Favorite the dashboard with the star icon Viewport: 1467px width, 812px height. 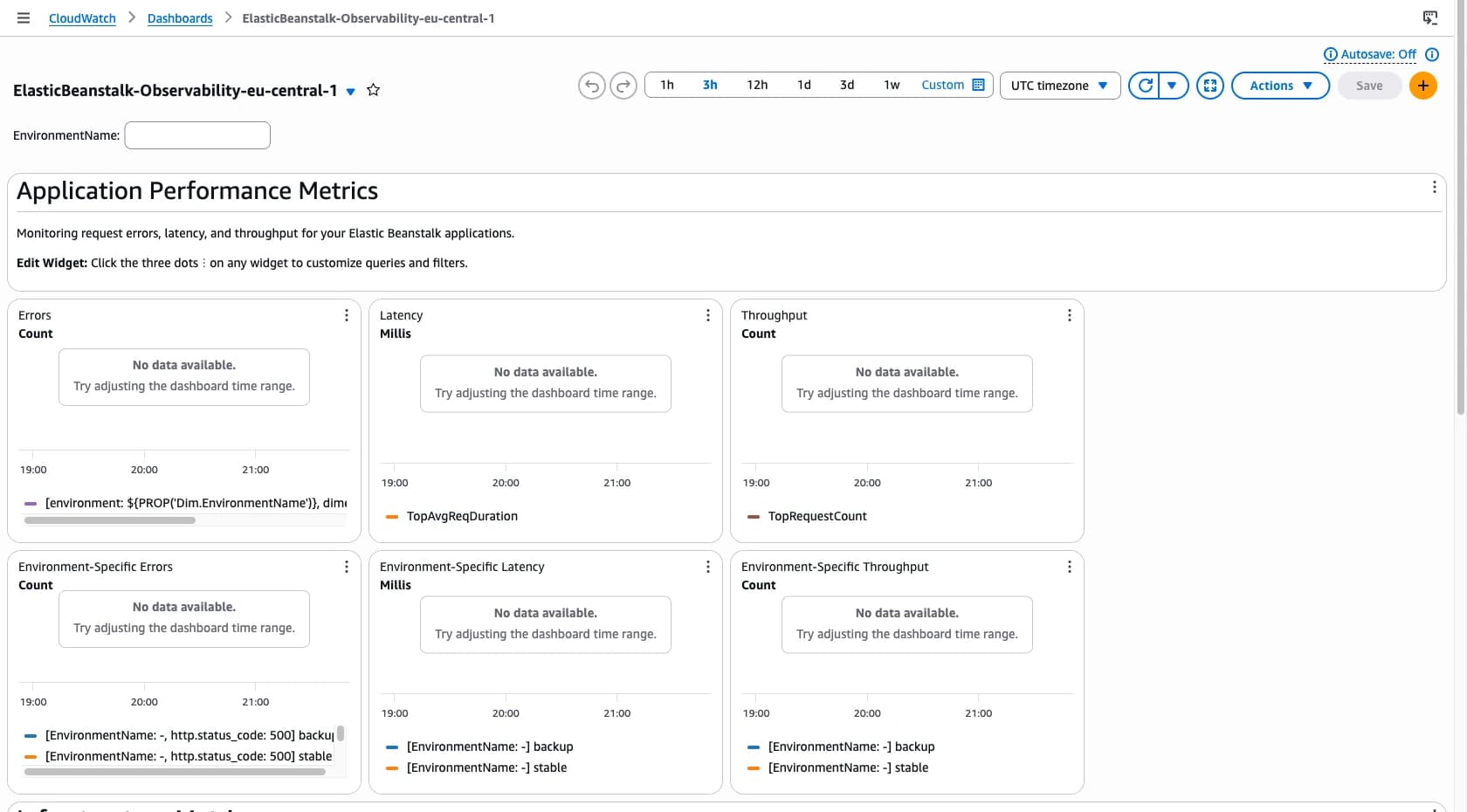click(373, 90)
